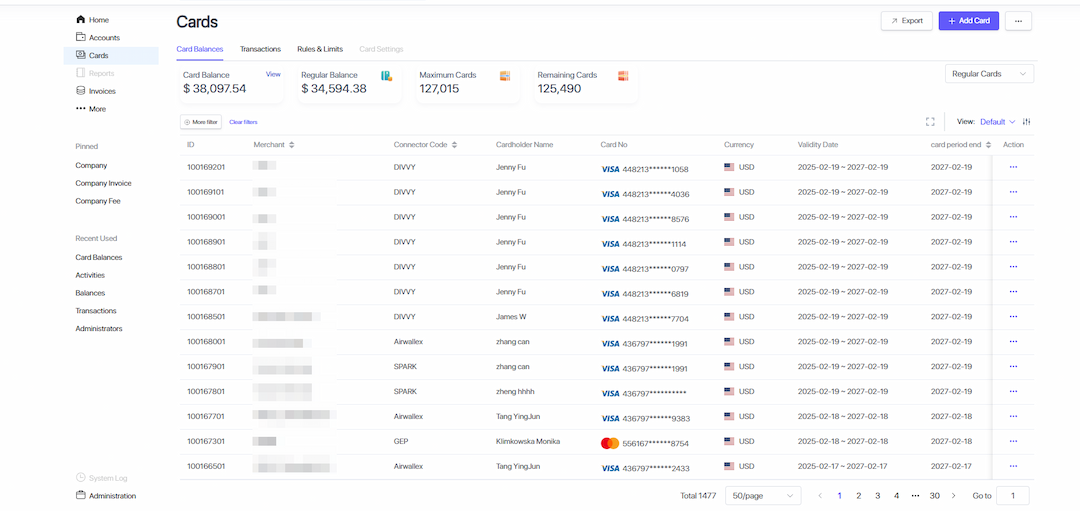Click the Clear filters link
This screenshot has width=1080, height=511.
click(243, 122)
